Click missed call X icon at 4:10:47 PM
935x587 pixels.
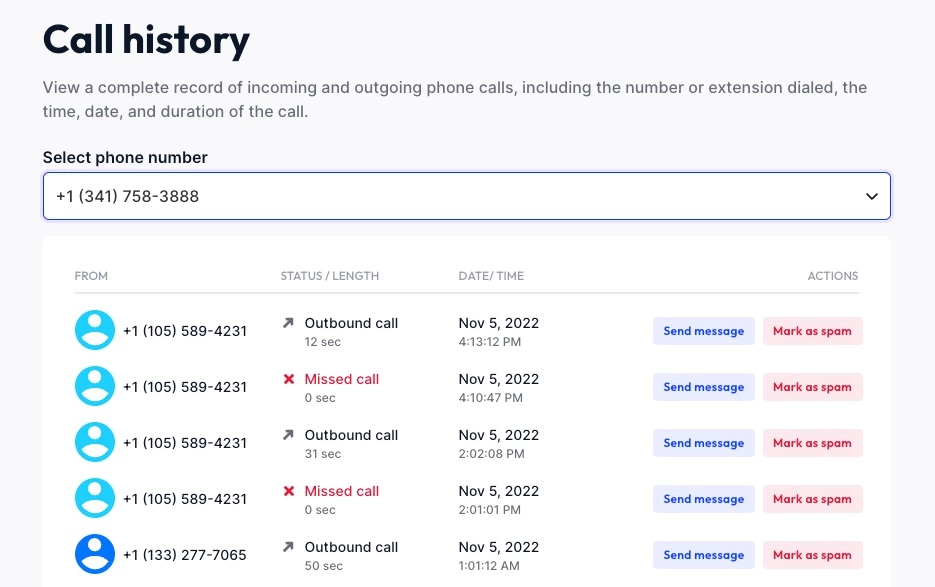coord(289,379)
